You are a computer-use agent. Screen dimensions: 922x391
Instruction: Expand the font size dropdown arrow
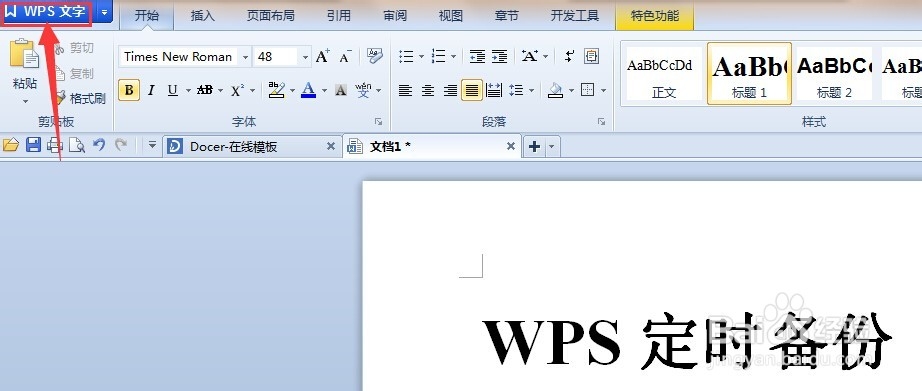[305, 57]
